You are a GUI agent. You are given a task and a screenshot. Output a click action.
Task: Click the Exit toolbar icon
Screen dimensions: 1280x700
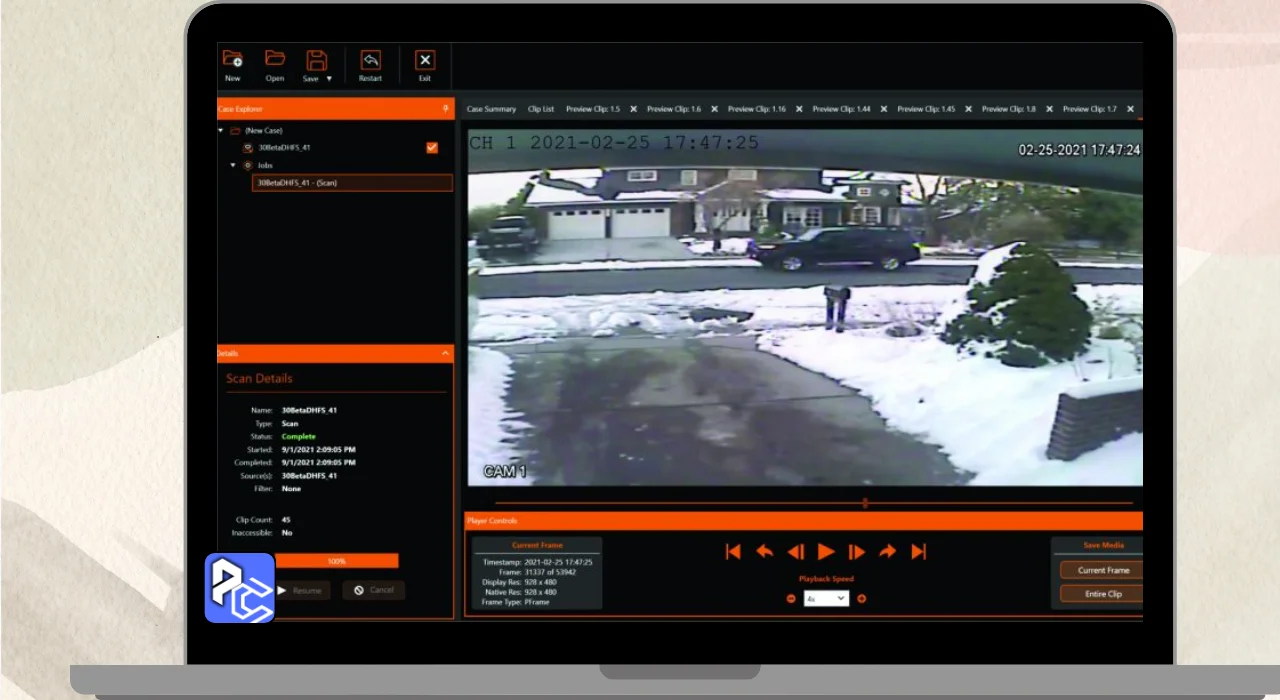point(425,61)
